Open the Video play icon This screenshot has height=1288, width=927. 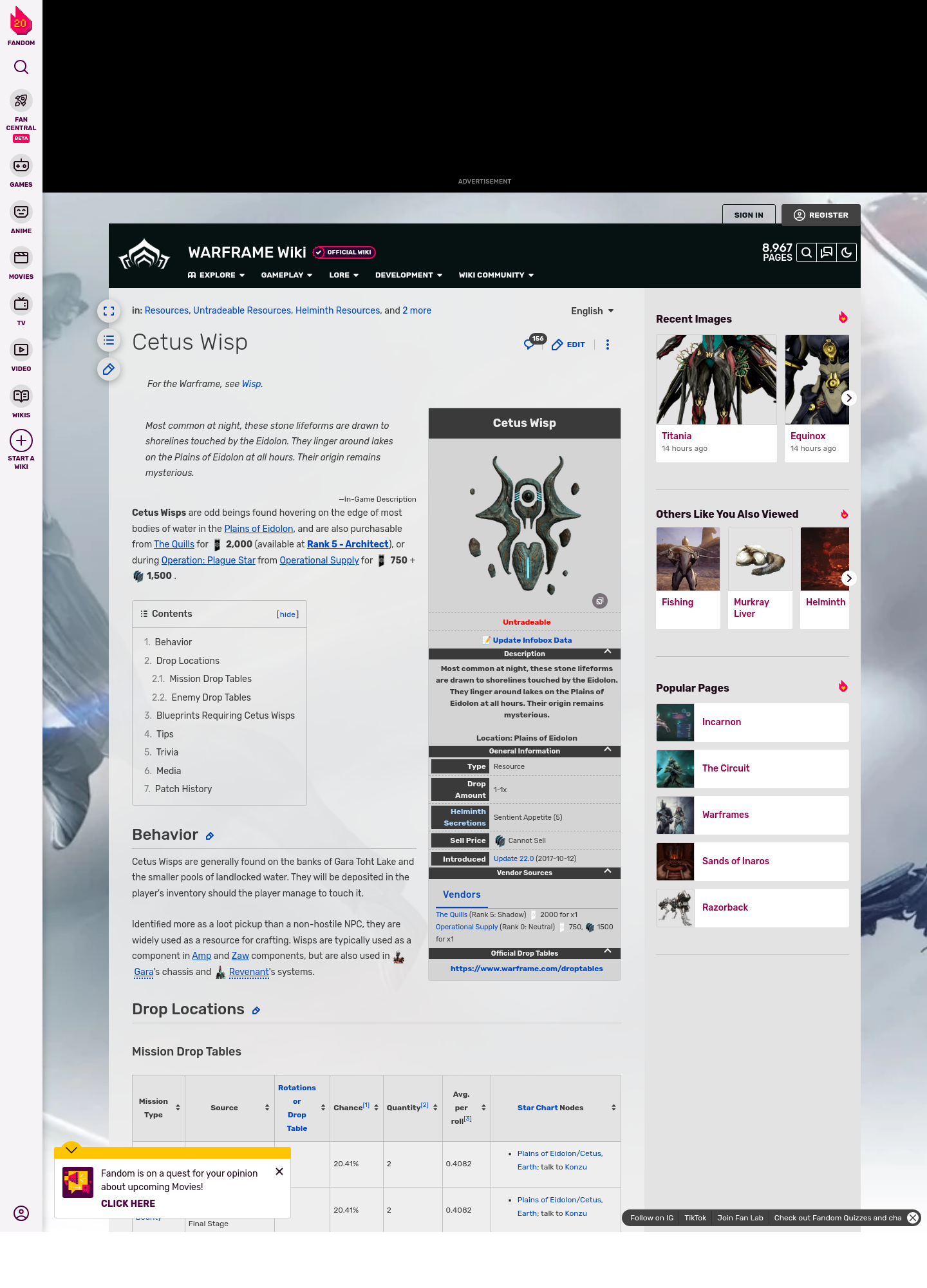pyautogui.click(x=21, y=350)
